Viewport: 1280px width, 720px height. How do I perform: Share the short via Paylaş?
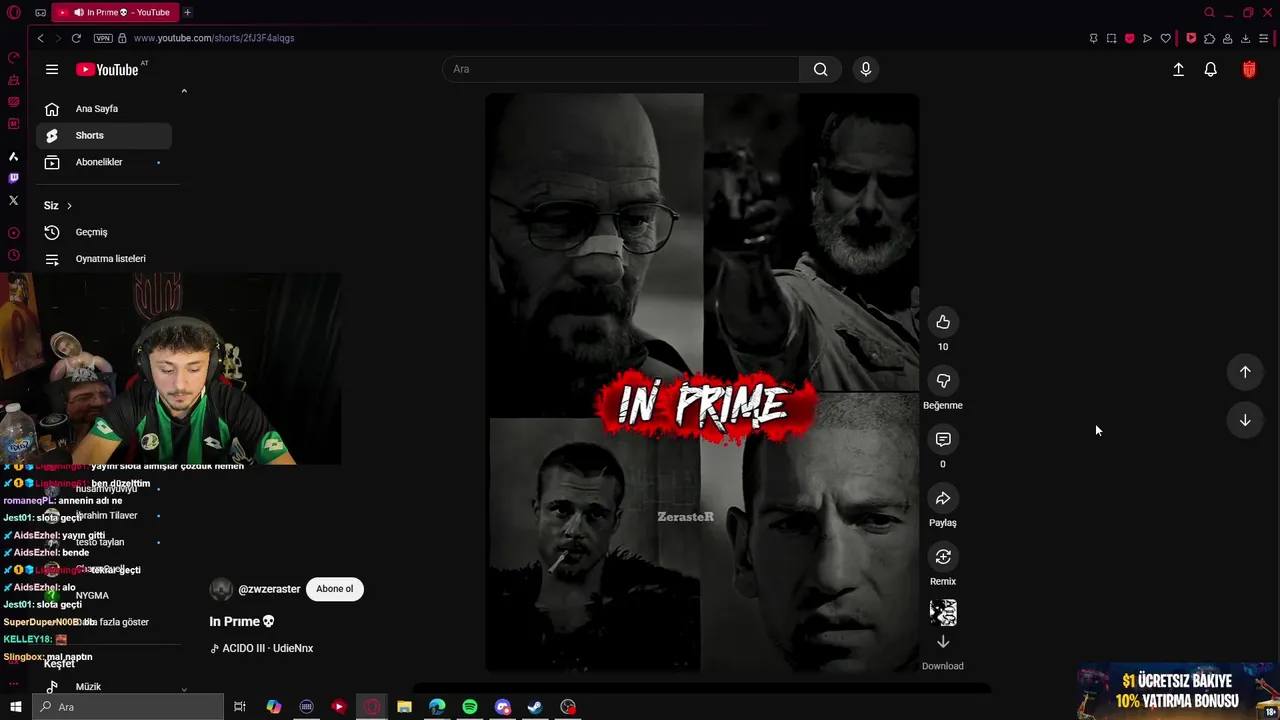tap(943, 498)
